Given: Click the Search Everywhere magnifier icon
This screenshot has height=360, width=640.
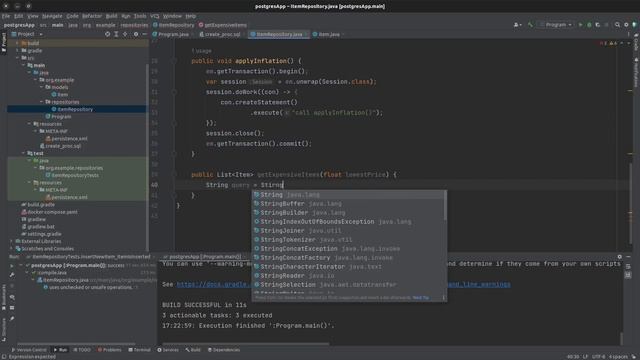Looking at the screenshot, I should pyautogui.click(x=618, y=25).
